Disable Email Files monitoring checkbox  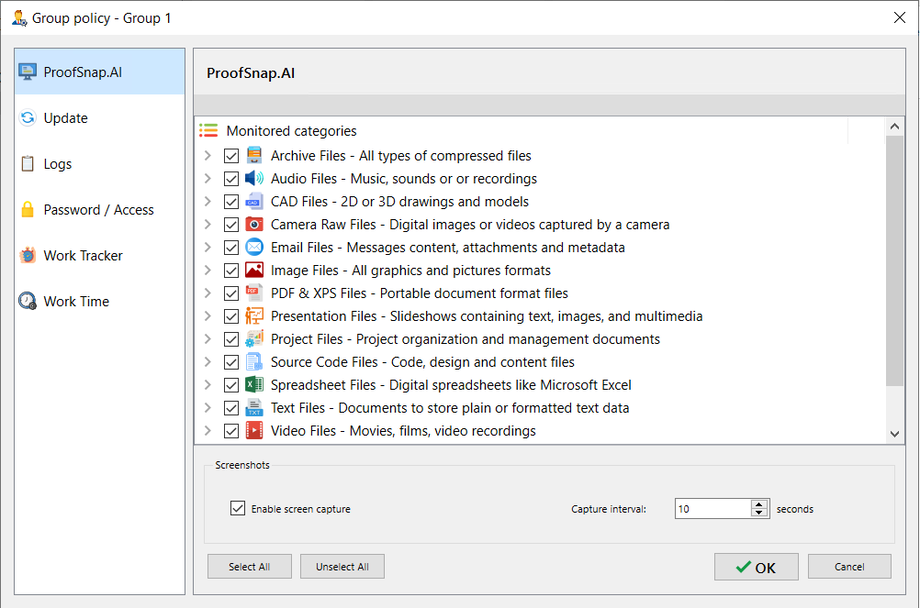231,247
